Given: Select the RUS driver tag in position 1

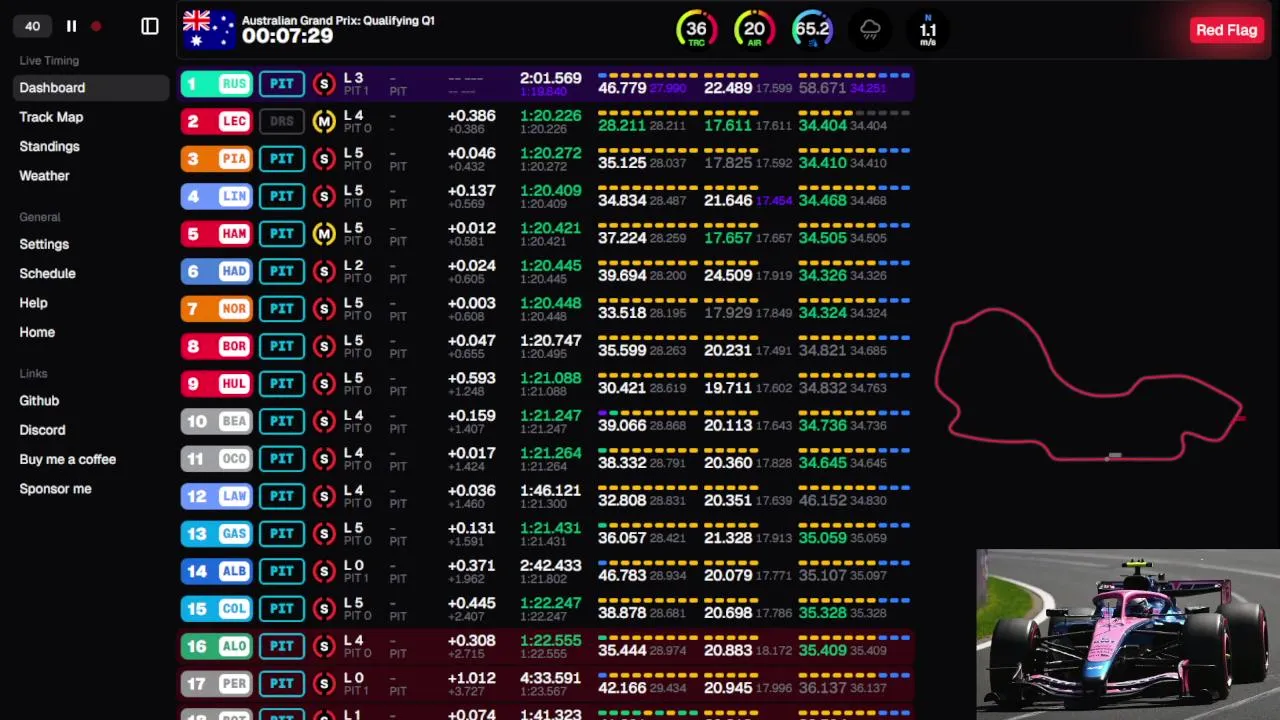Looking at the screenshot, I should click(x=216, y=84).
